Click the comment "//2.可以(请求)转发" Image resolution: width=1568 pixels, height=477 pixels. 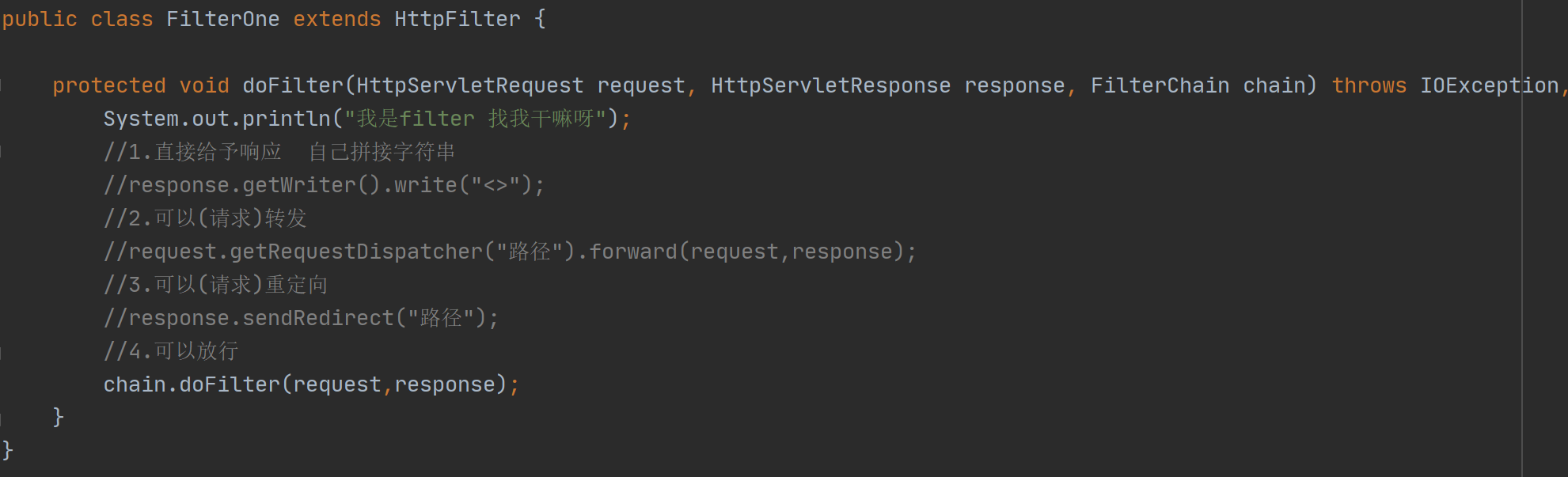coord(205,218)
